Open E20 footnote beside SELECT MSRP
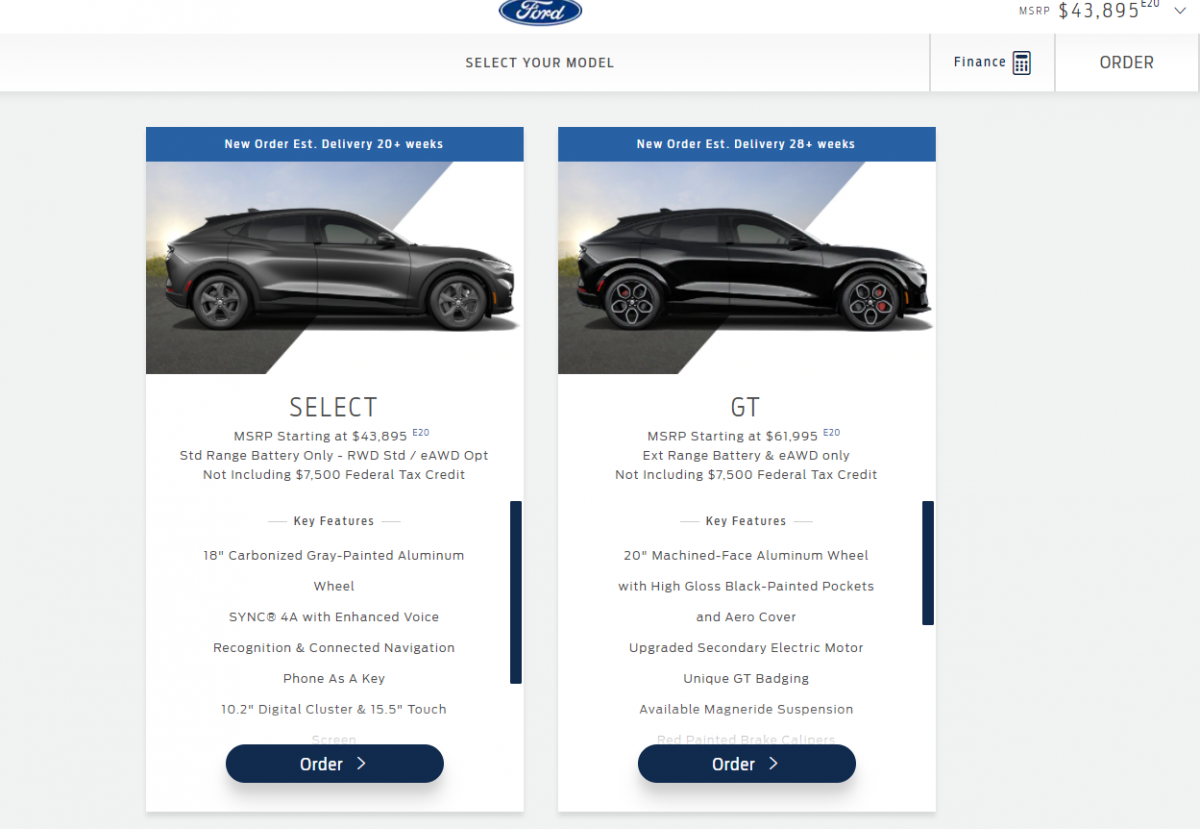 coord(420,433)
